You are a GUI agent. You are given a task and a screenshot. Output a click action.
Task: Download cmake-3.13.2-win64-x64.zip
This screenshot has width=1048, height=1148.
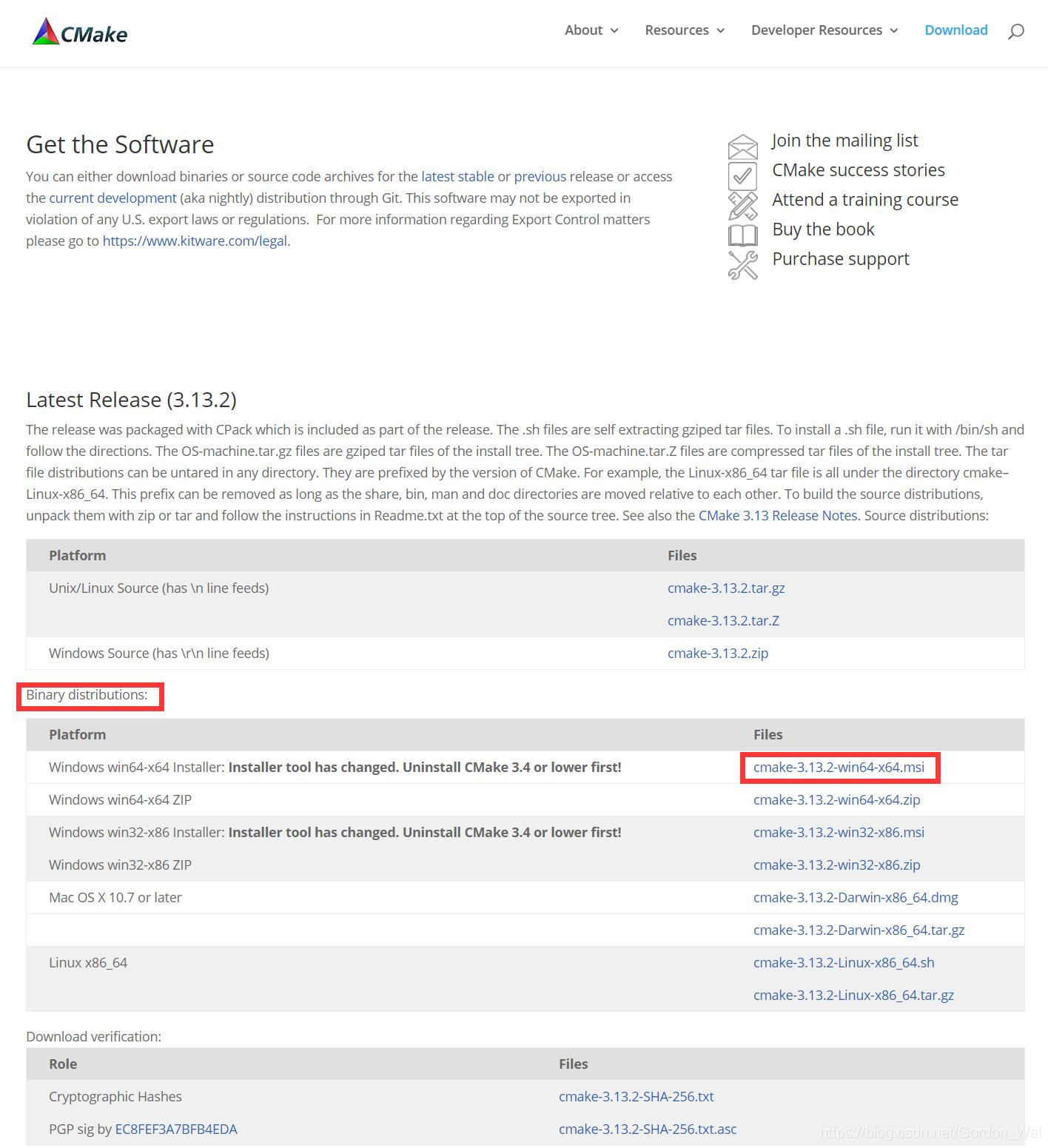pyautogui.click(x=837, y=800)
